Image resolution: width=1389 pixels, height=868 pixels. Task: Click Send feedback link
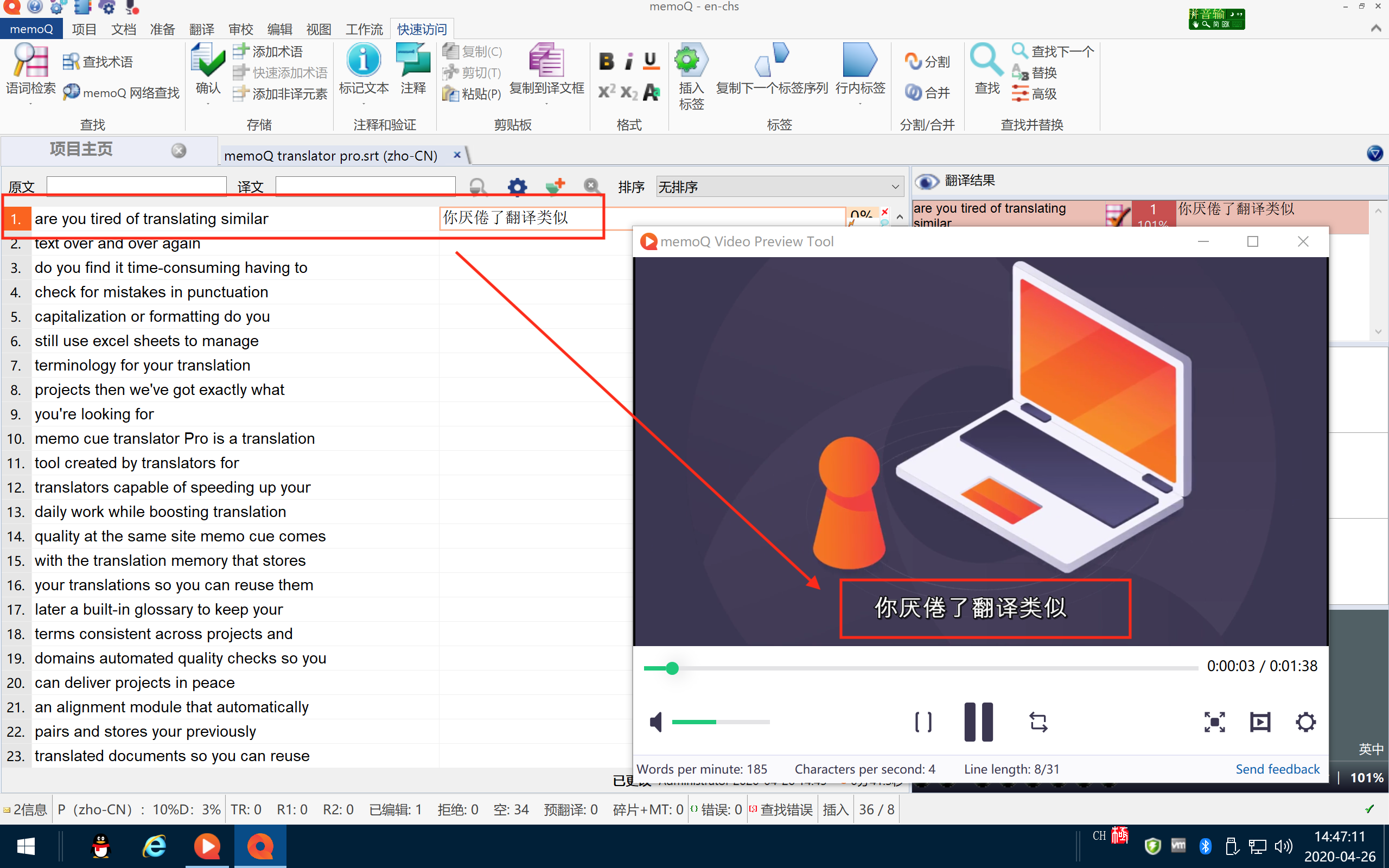tap(1277, 769)
